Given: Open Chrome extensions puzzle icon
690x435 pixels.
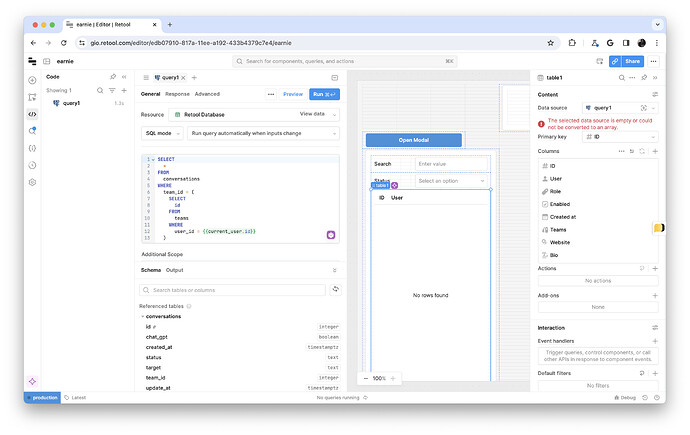Looking at the screenshot, I should point(572,43).
